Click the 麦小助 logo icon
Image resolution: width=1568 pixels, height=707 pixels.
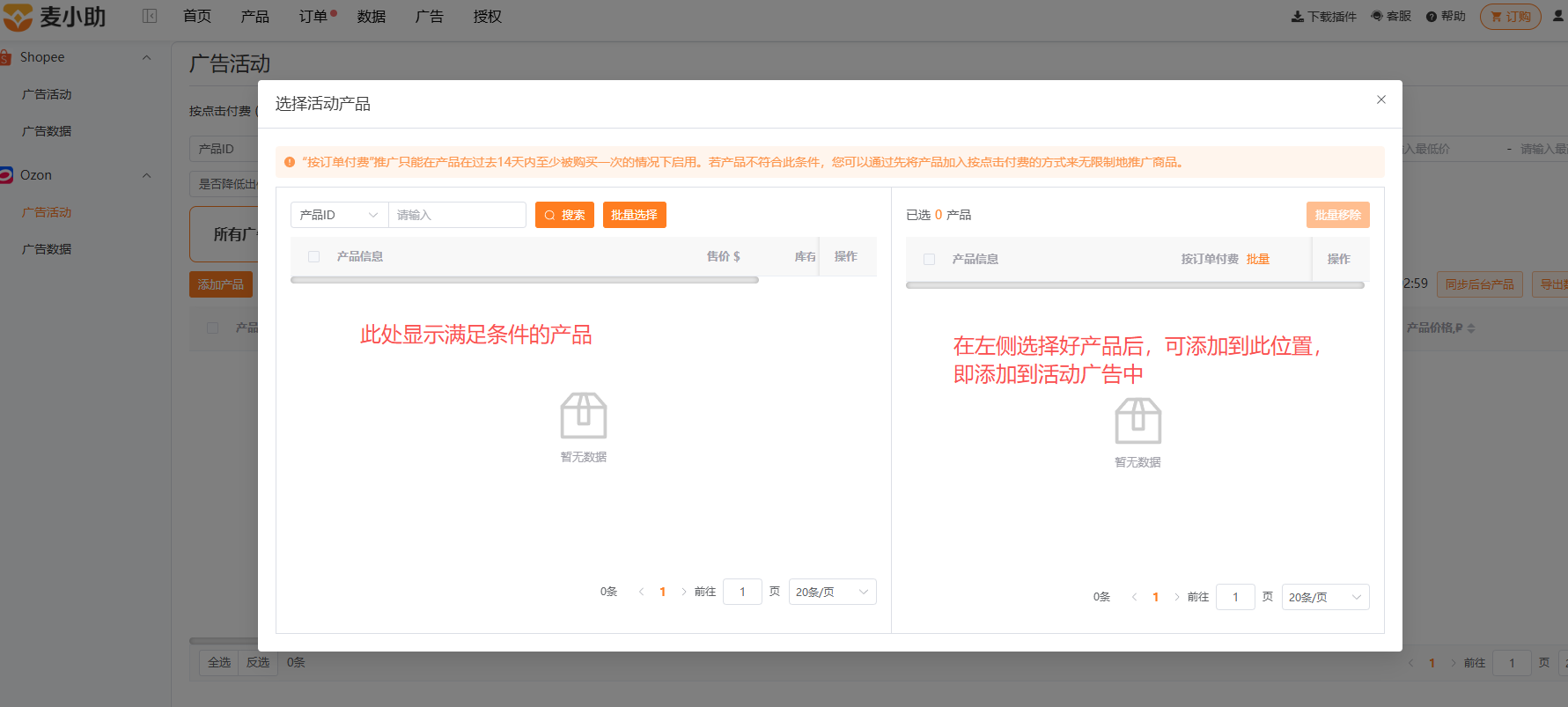[18, 17]
